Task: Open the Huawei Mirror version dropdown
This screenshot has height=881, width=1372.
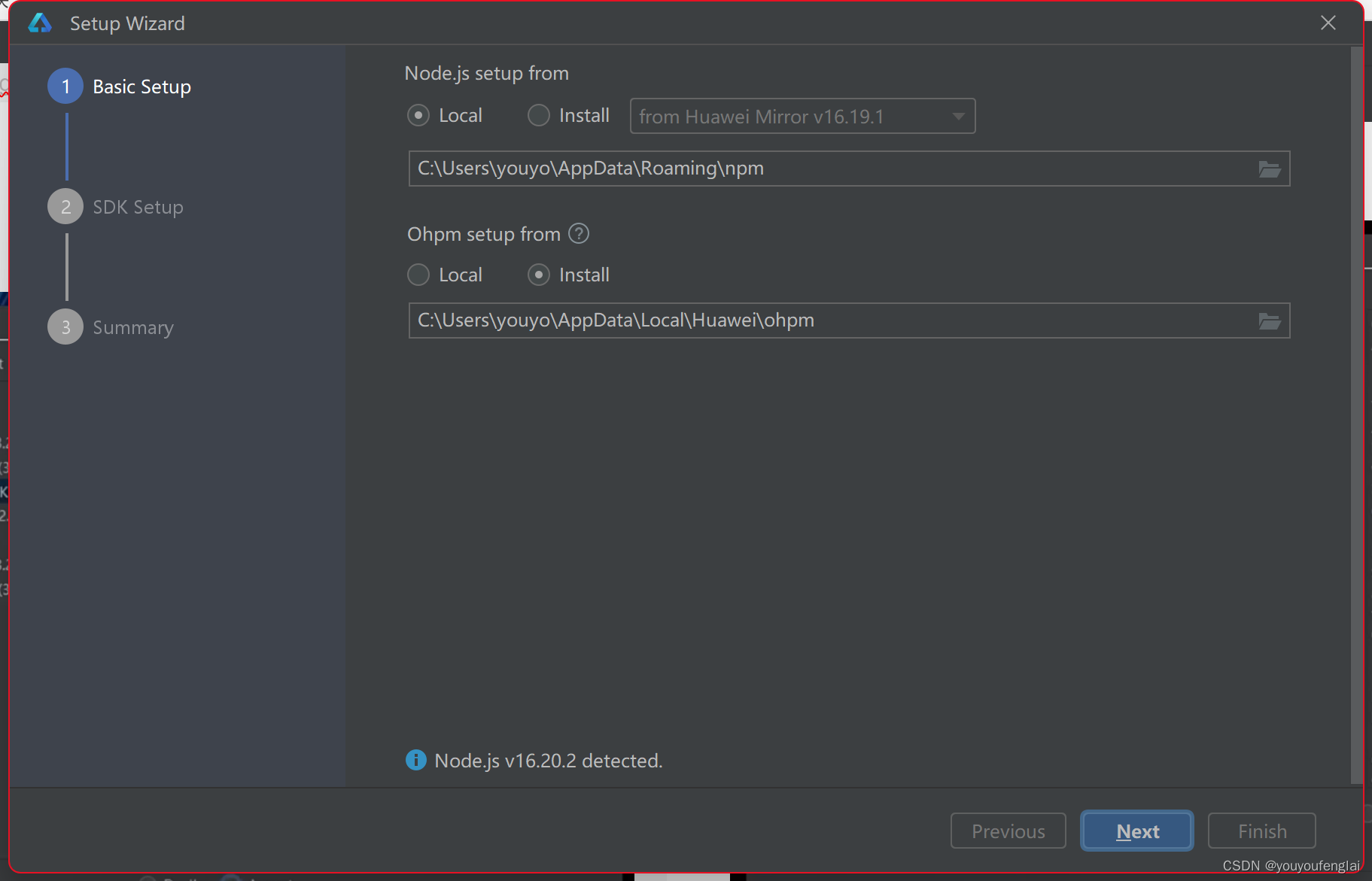Action: [802, 116]
